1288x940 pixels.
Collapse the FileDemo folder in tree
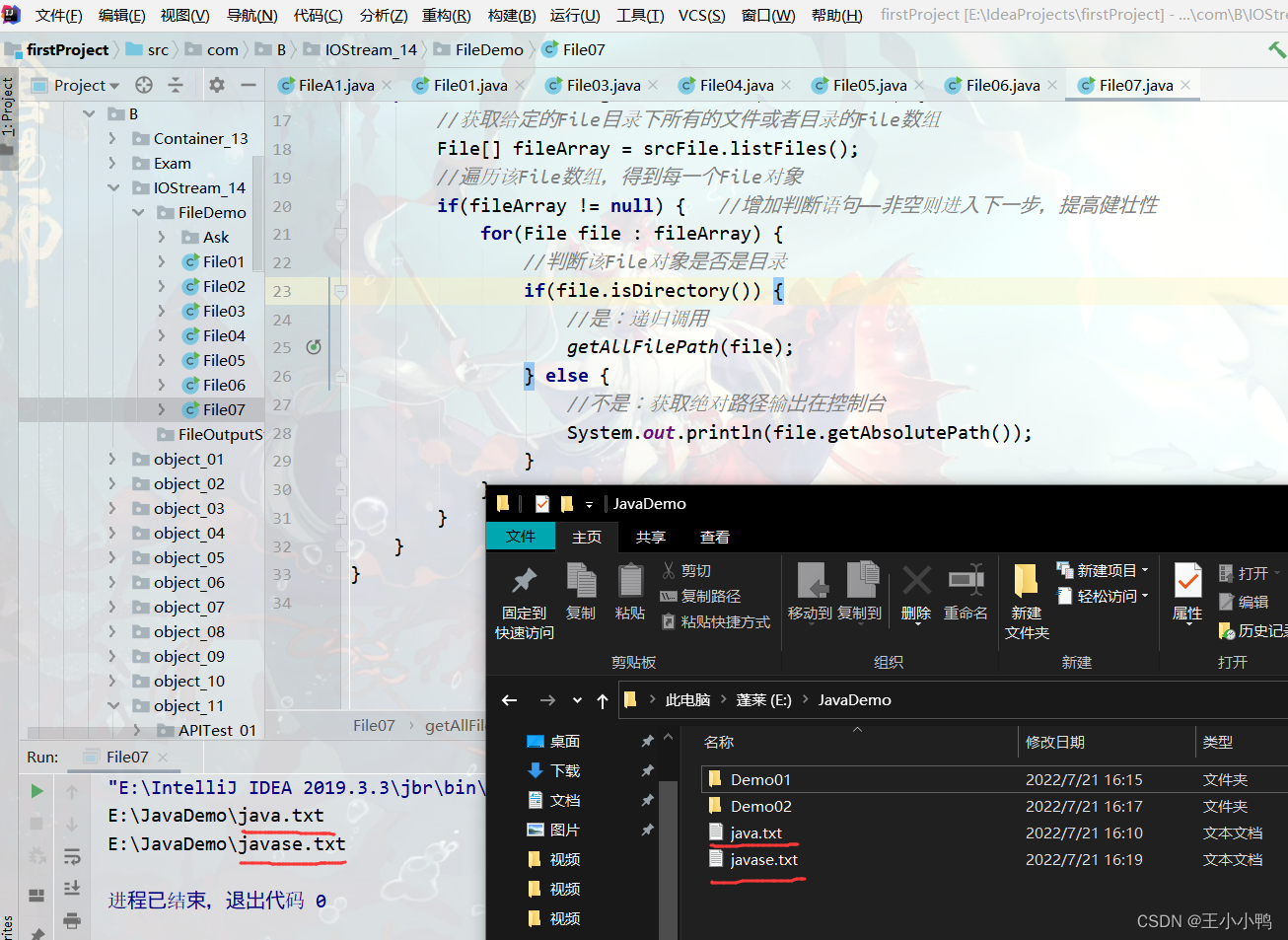click(137, 212)
